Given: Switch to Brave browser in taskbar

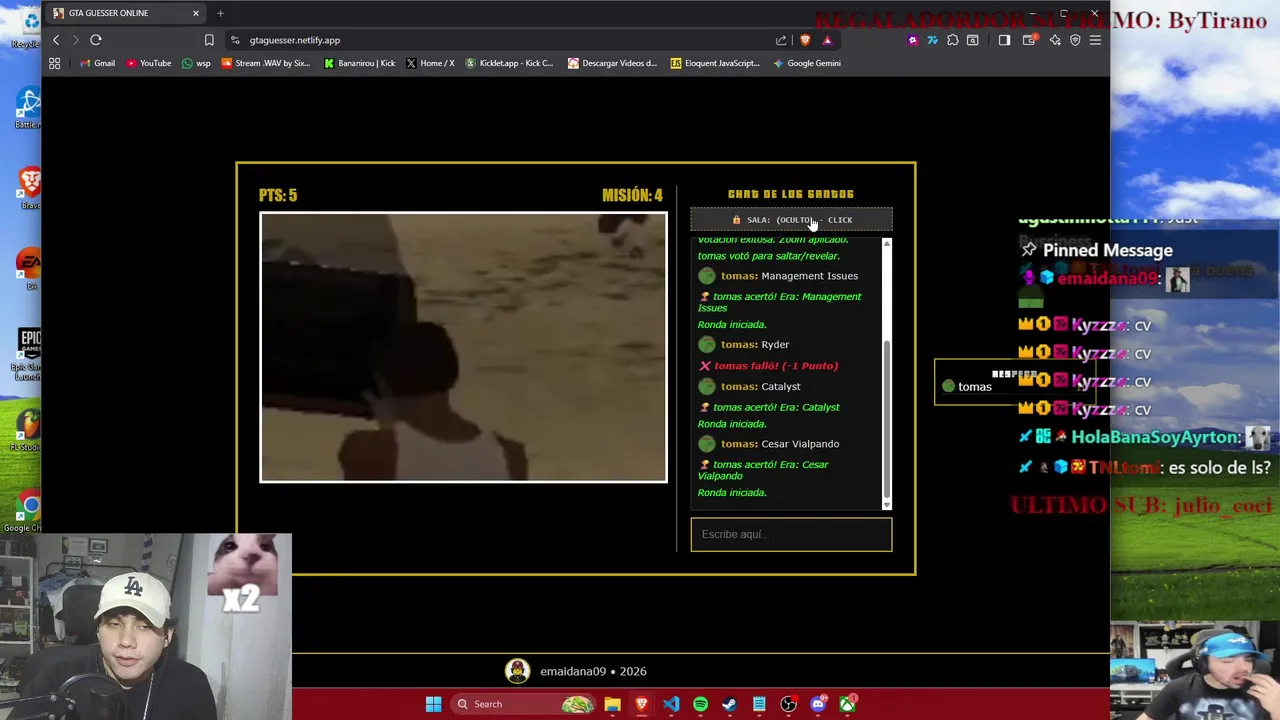Looking at the screenshot, I should pyautogui.click(x=641, y=704).
